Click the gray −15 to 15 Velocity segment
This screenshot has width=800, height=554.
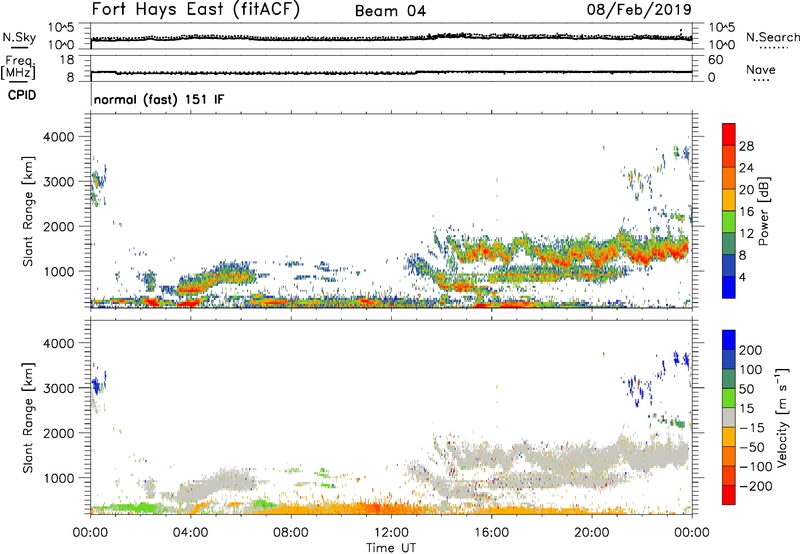click(729, 418)
